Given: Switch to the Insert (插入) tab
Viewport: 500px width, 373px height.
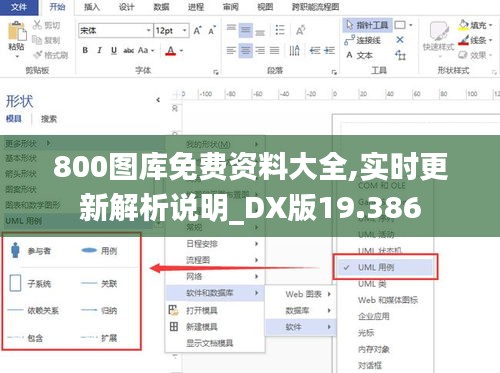Looking at the screenshot, I should (92, 7).
